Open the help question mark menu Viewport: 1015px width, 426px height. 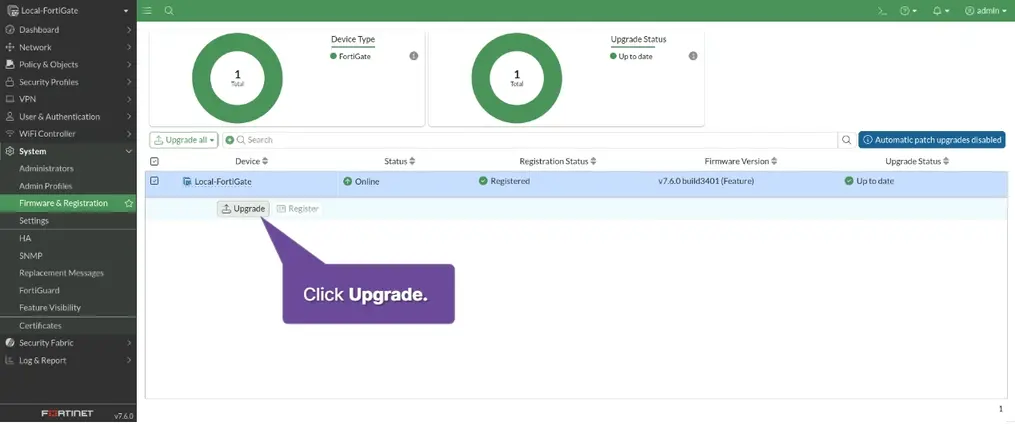[908, 10]
